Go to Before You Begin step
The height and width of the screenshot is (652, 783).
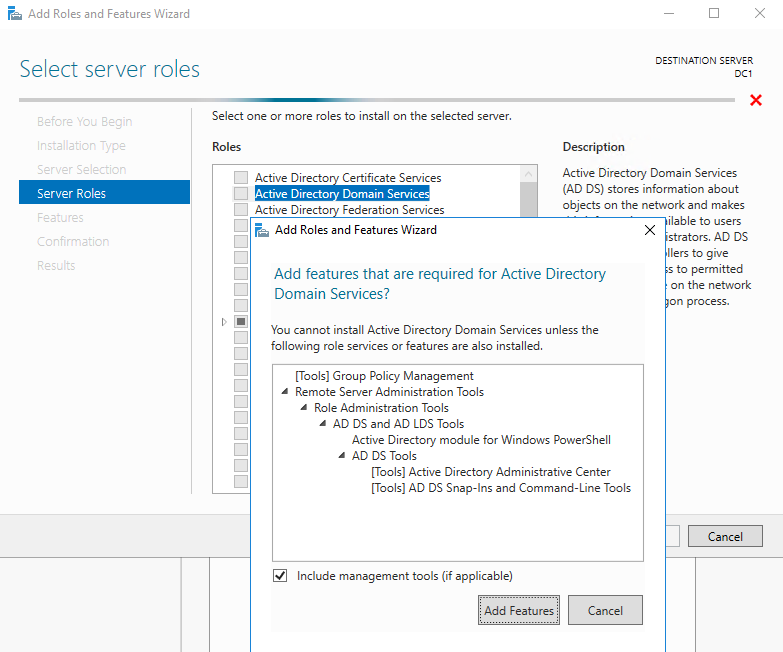click(84, 121)
